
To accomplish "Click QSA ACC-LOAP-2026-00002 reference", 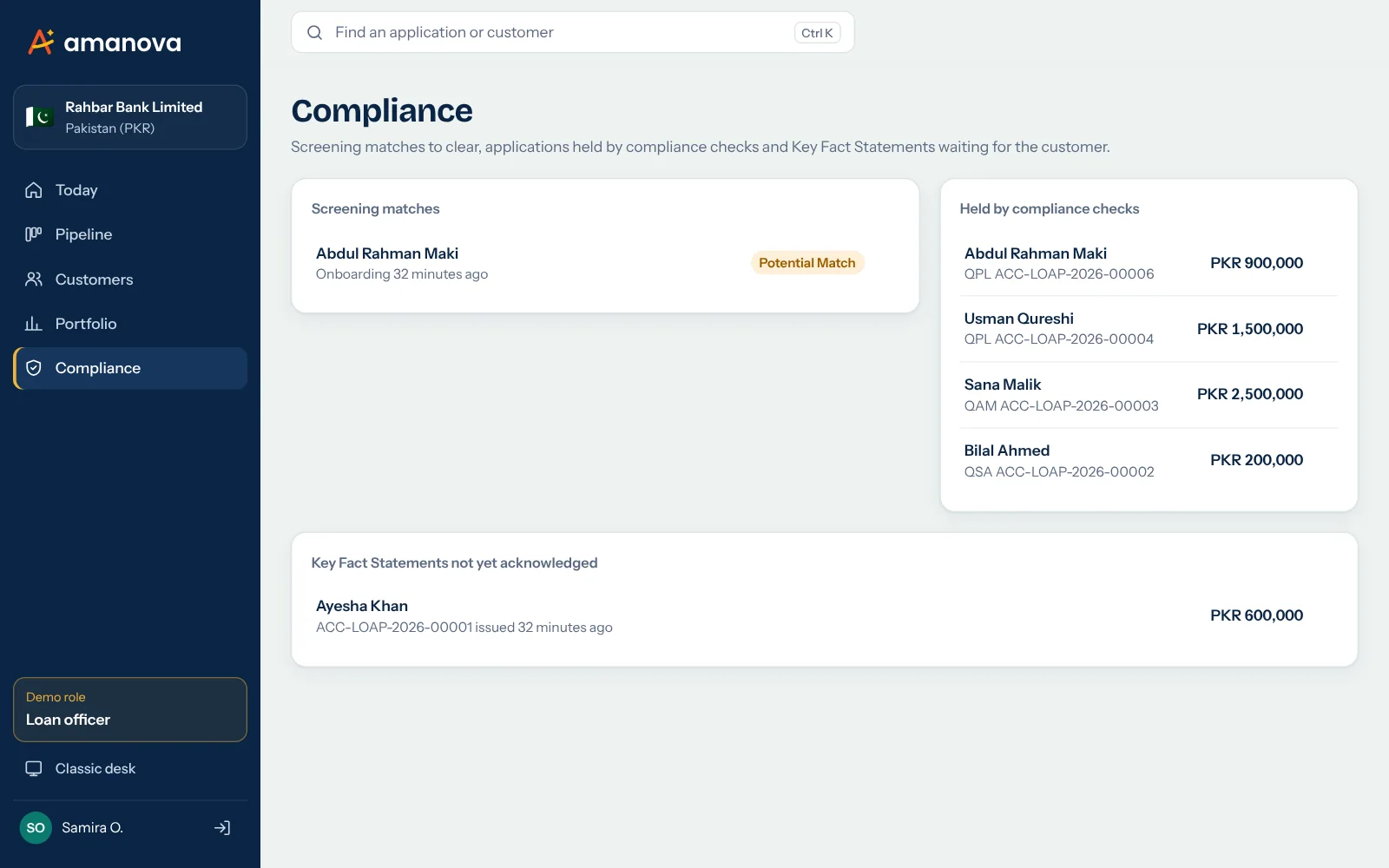I will pos(1059,472).
